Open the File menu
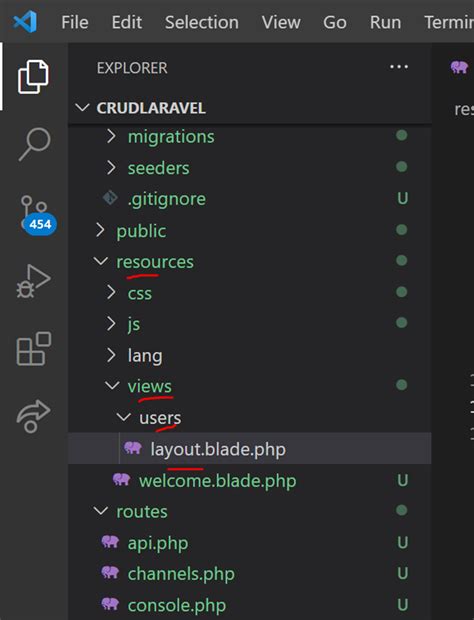This screenshot has height=620, width=474. coord(75,22)
